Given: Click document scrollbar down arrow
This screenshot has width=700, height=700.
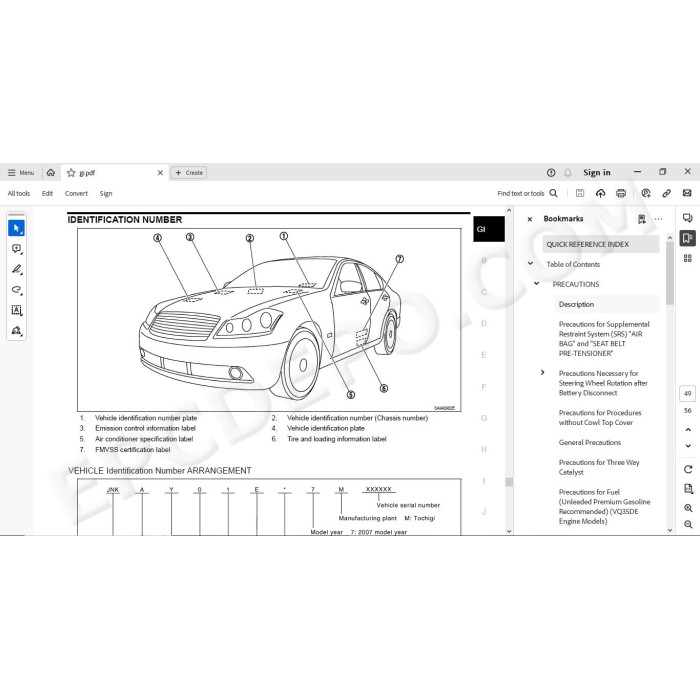Looking at the screenshot, I should 509,531.
